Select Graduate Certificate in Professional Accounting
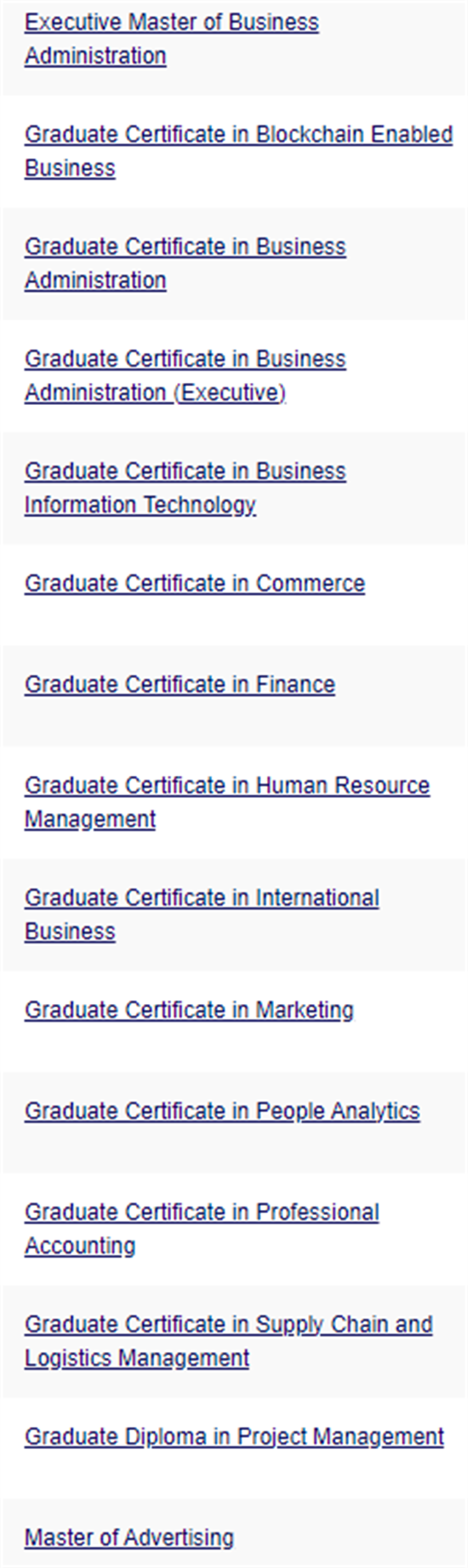Screen dimensions: 468x1568 (202, 1229)
